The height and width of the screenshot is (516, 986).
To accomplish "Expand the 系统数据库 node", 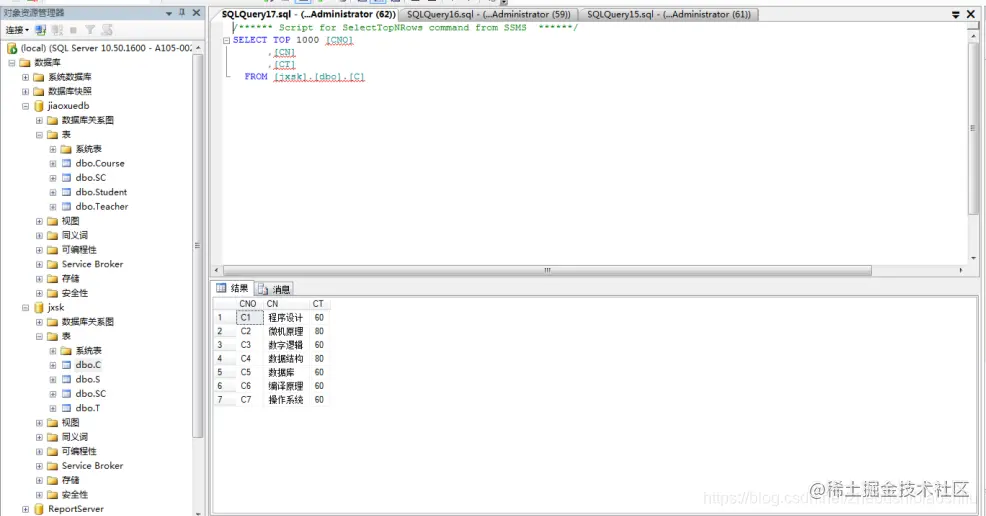I will [x=25, y=77].
